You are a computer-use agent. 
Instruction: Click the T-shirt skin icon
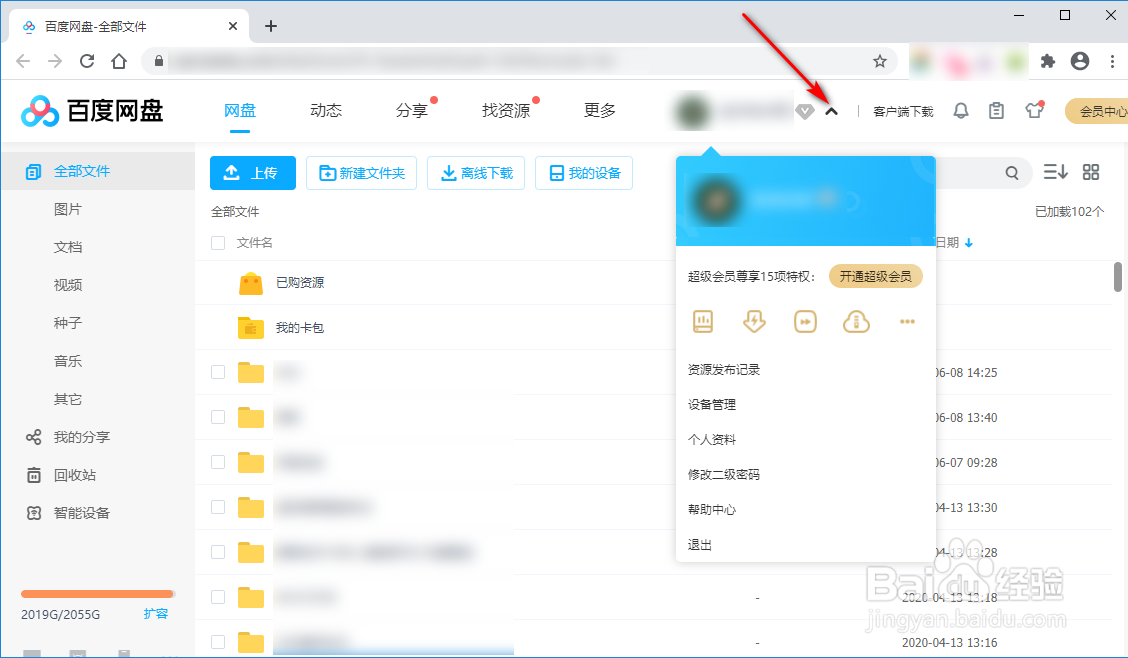[x=1034, y=110]
